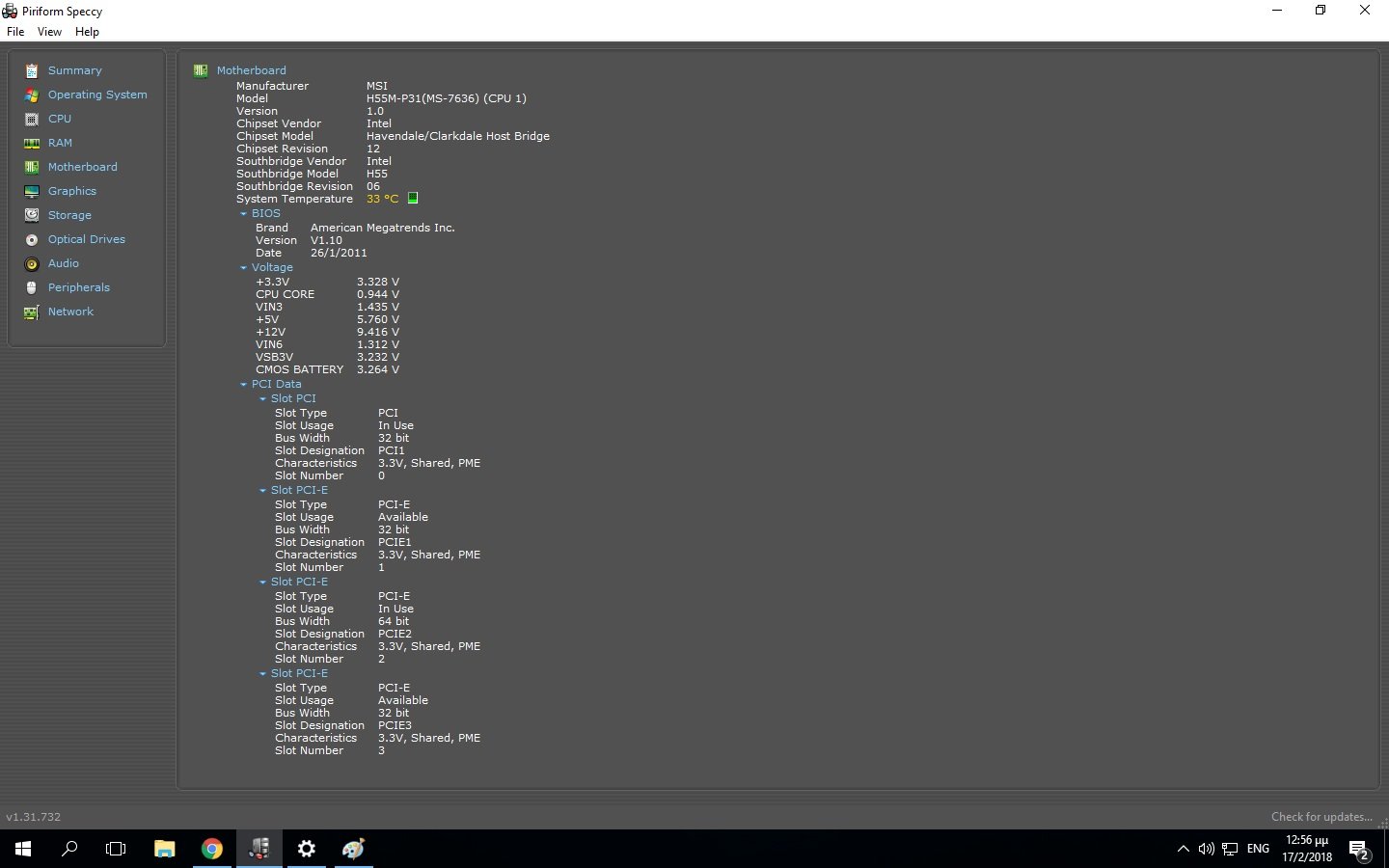Image resolution: width=1389 pixels, height=868 pixels.
Task: Open Google Chrome from the taskbar
Action: click(x=212, y=849)
